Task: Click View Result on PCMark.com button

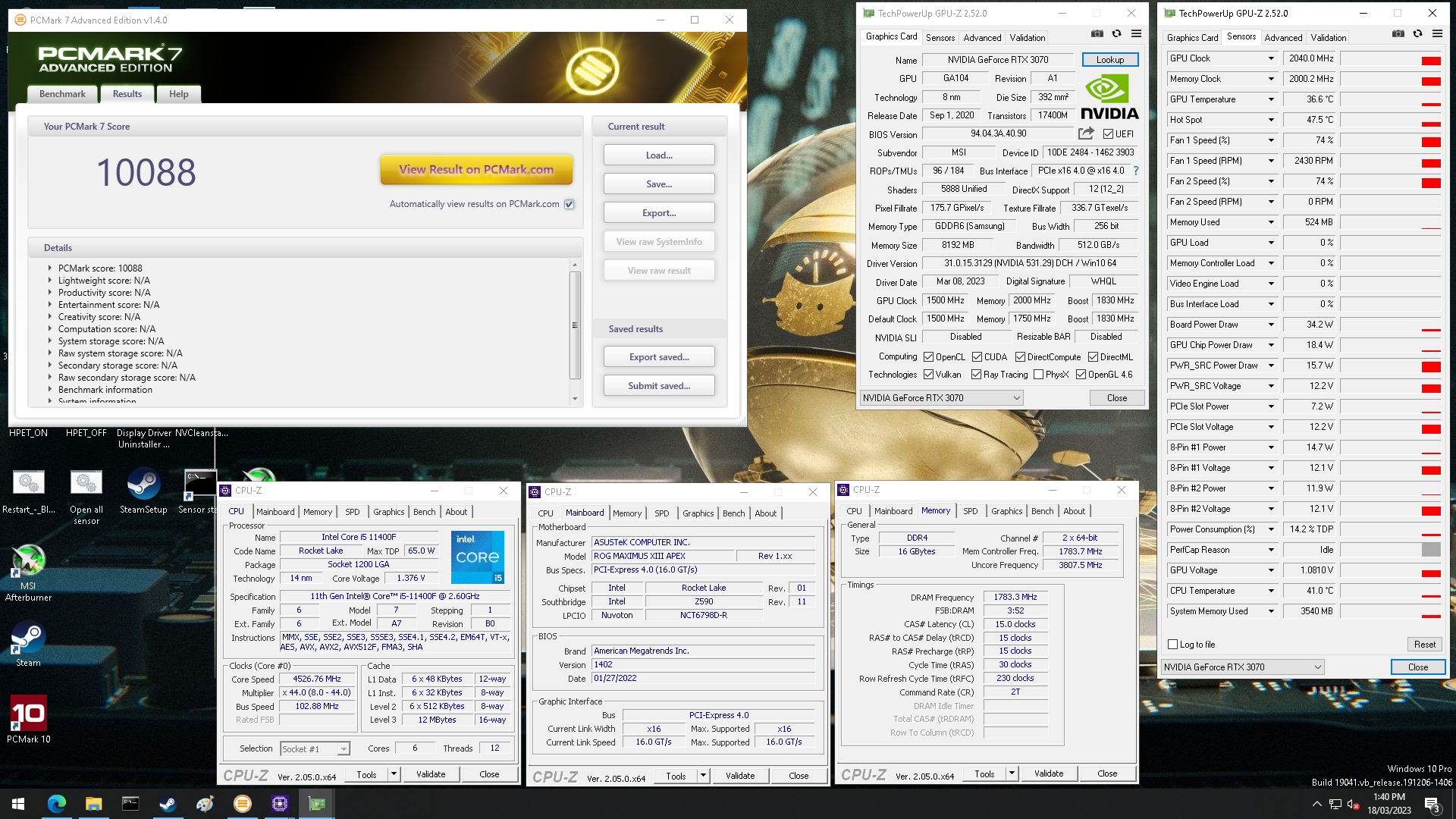Action: (x=476, y=170)
